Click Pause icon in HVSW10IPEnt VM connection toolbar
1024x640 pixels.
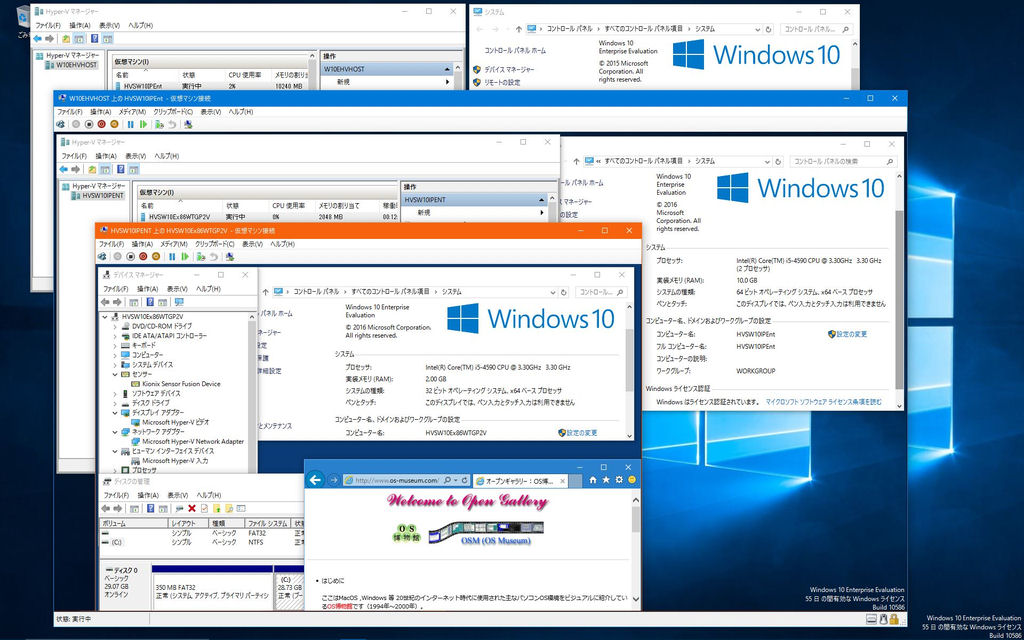tap(131, 124)
